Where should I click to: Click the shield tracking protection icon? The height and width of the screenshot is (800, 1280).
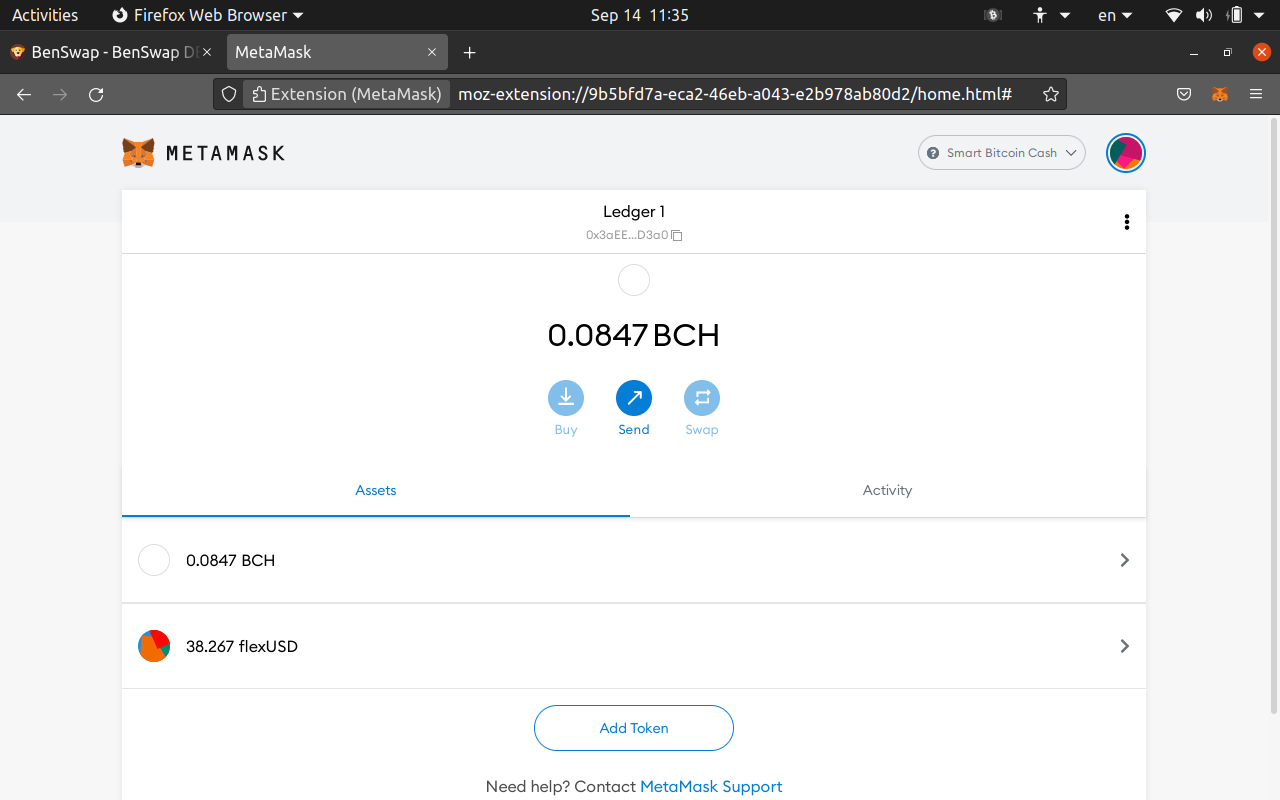click(x=229, y=94)
